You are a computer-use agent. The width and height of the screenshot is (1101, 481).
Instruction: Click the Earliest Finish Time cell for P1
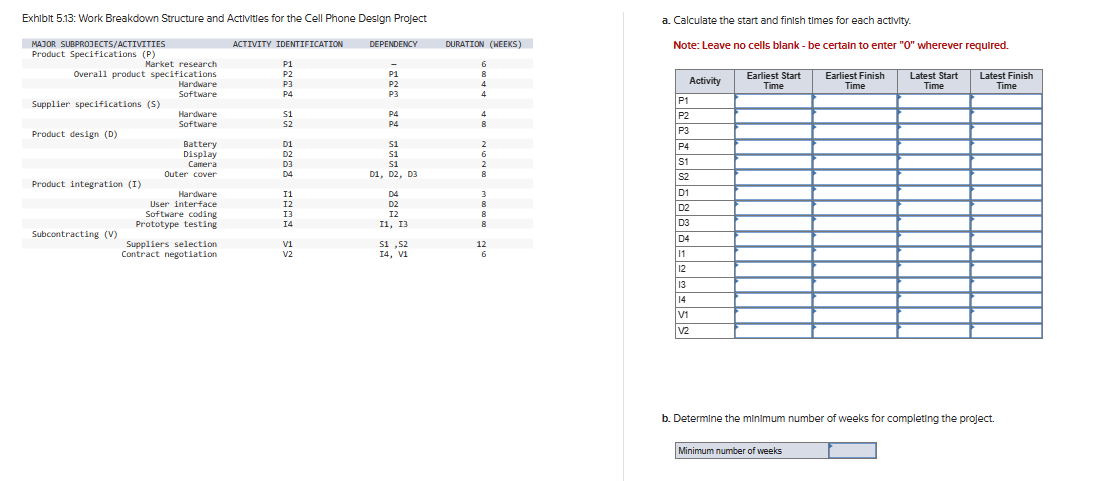(x=855, y=100)
